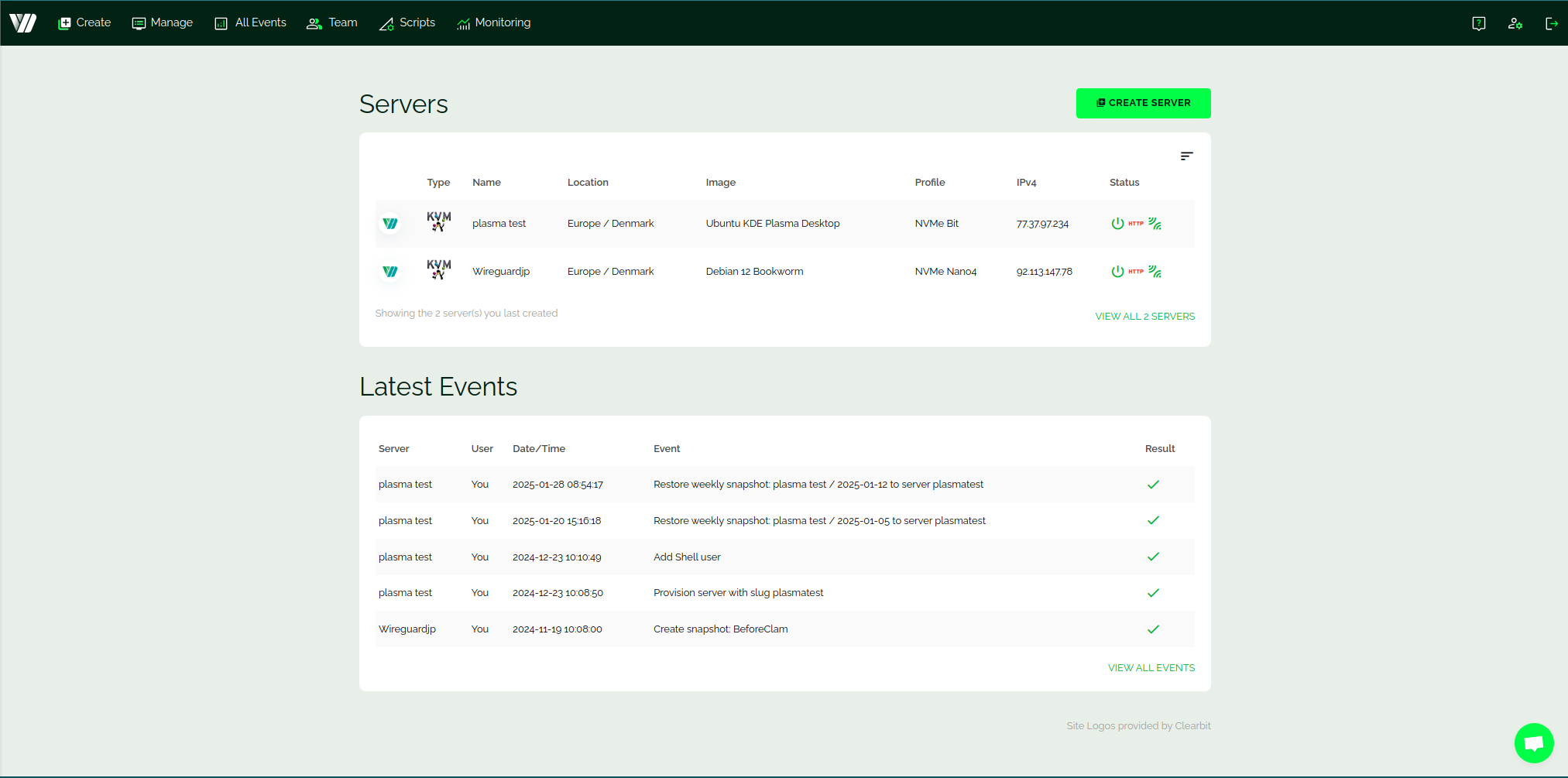This screenshot has height=778, width=1568.
Task: Click the logout icon
Action: point(1551,23)
